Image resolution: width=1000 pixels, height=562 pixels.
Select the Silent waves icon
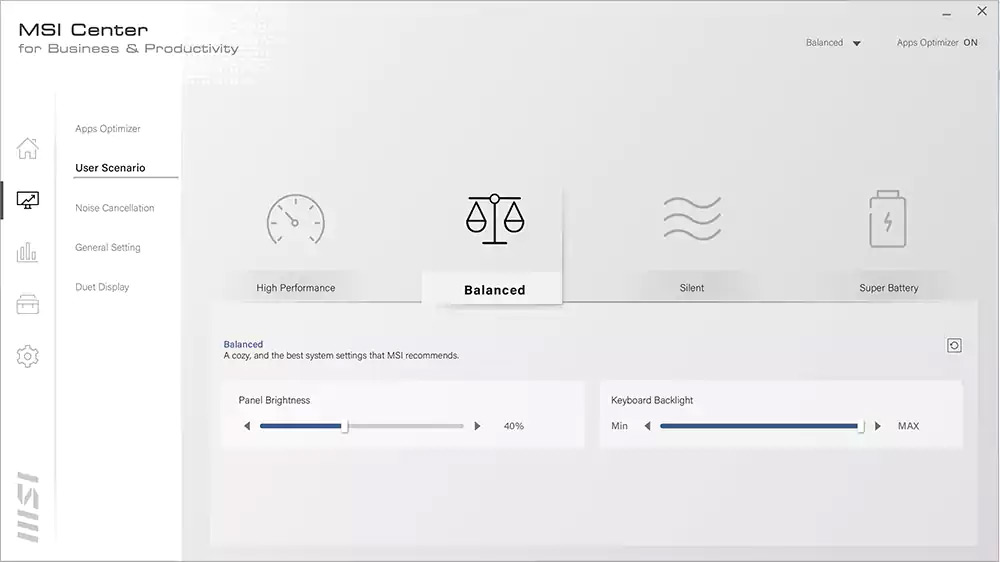pos(692,219)
